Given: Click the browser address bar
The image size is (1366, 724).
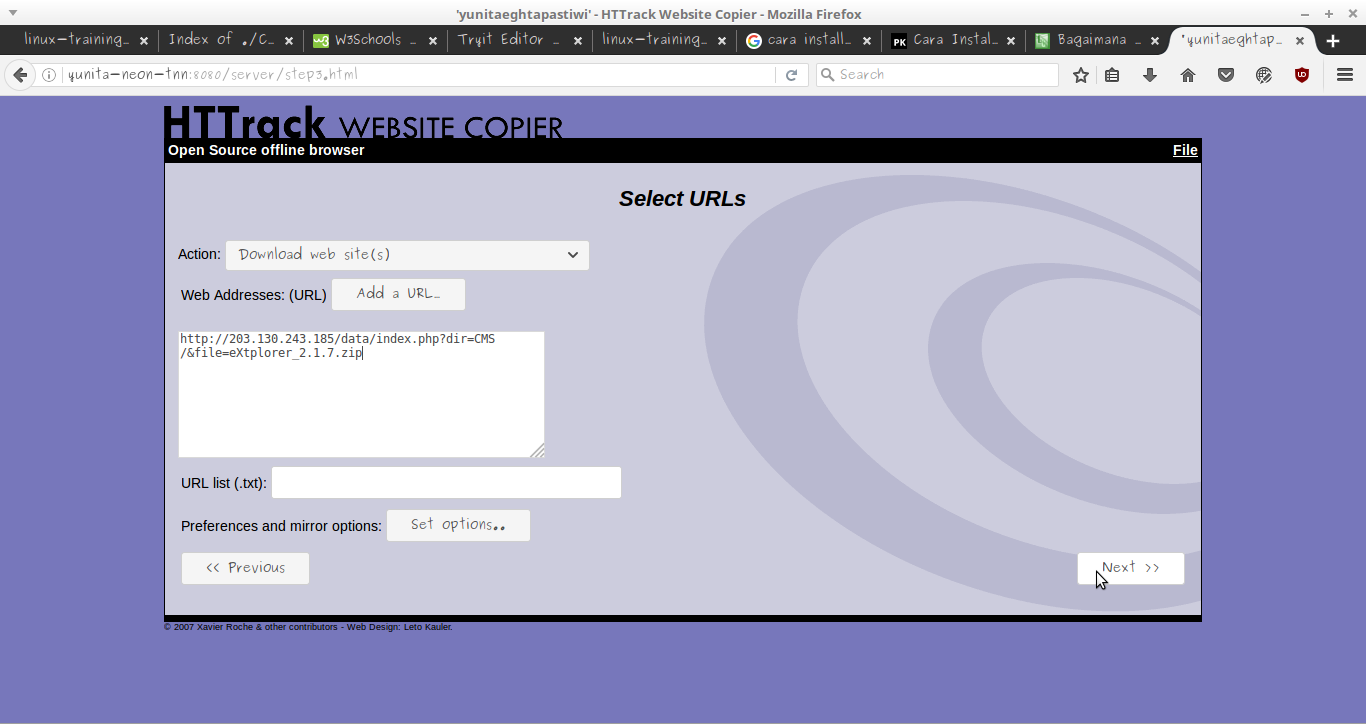Looking at the screenshot, I should [420, 75].
